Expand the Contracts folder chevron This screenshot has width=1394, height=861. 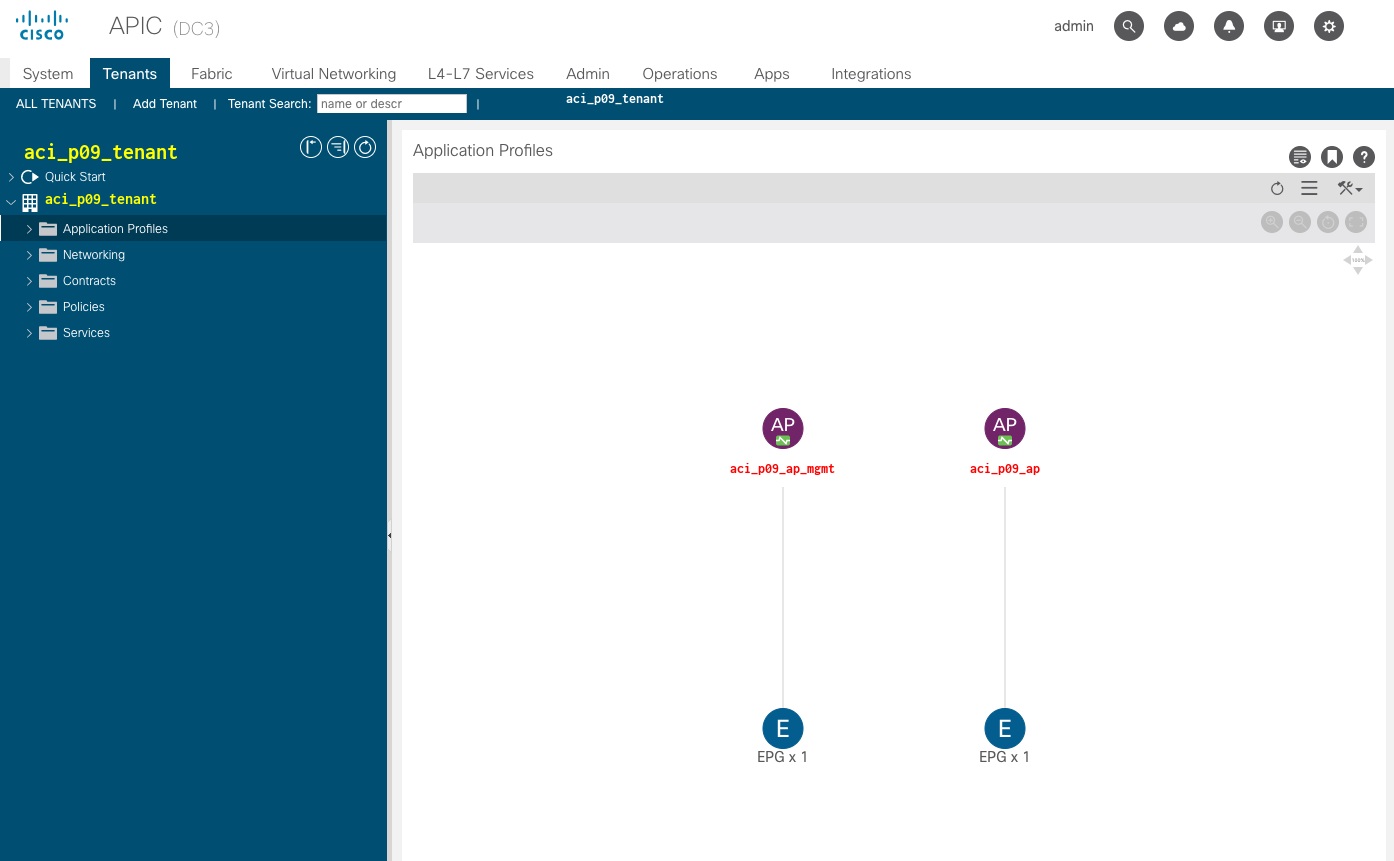(x=29, y=281)
